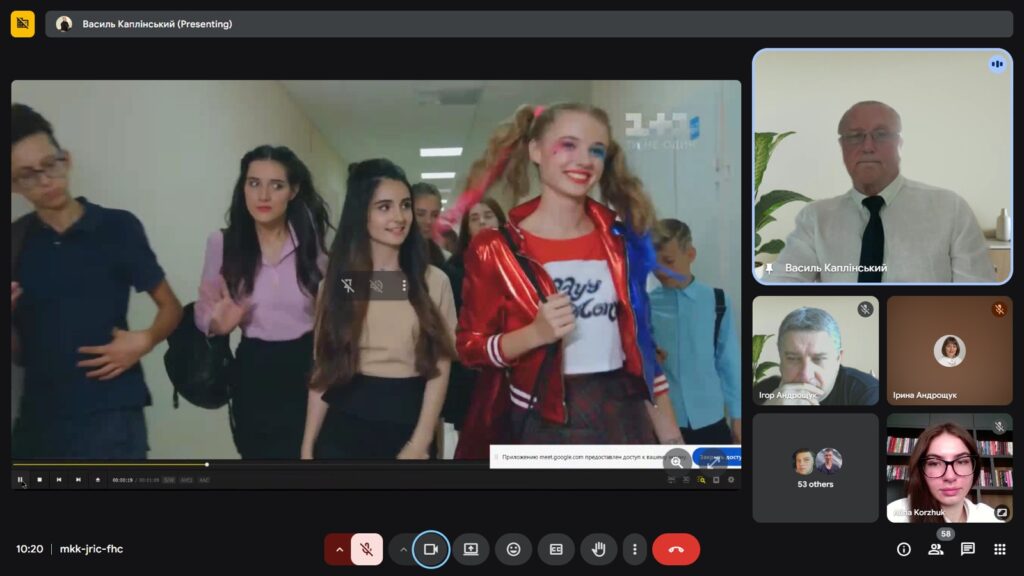Toggle the camera on or off
Viewport: 1024px width, 576px height.
pos(431,549)
